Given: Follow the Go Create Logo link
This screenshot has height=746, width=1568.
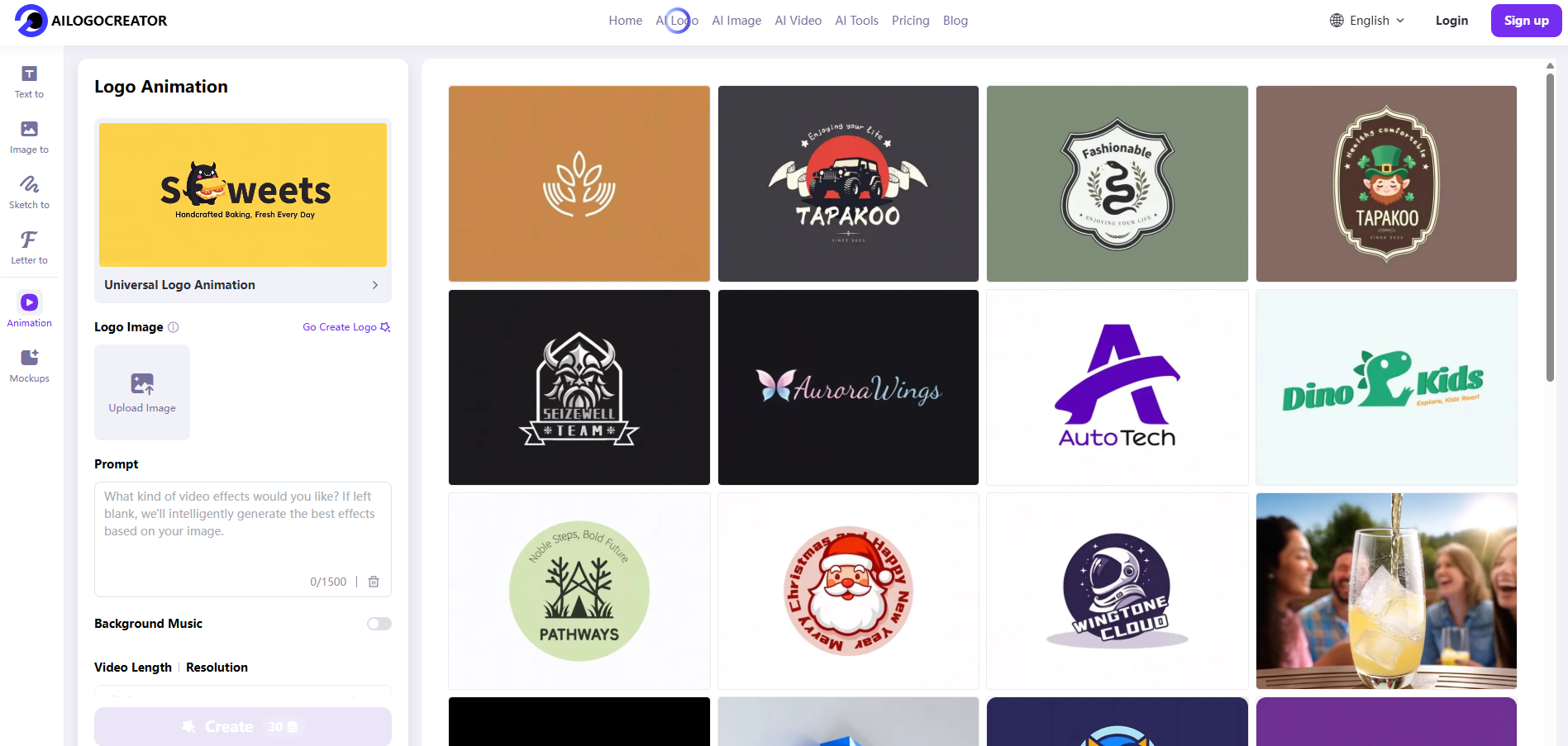Looking at the screenshot, I should (346, 327).
